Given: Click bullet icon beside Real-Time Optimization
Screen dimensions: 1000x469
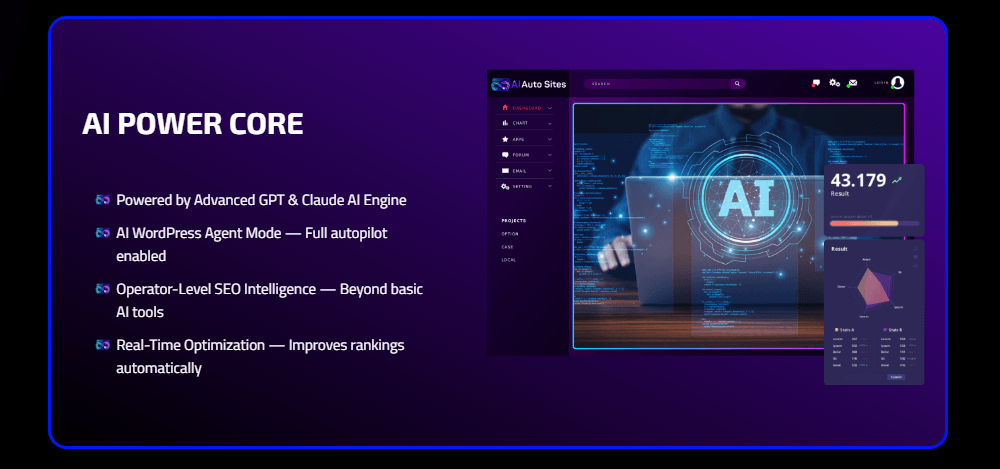Looking at the screenshot, I should [x=103, y=345].
